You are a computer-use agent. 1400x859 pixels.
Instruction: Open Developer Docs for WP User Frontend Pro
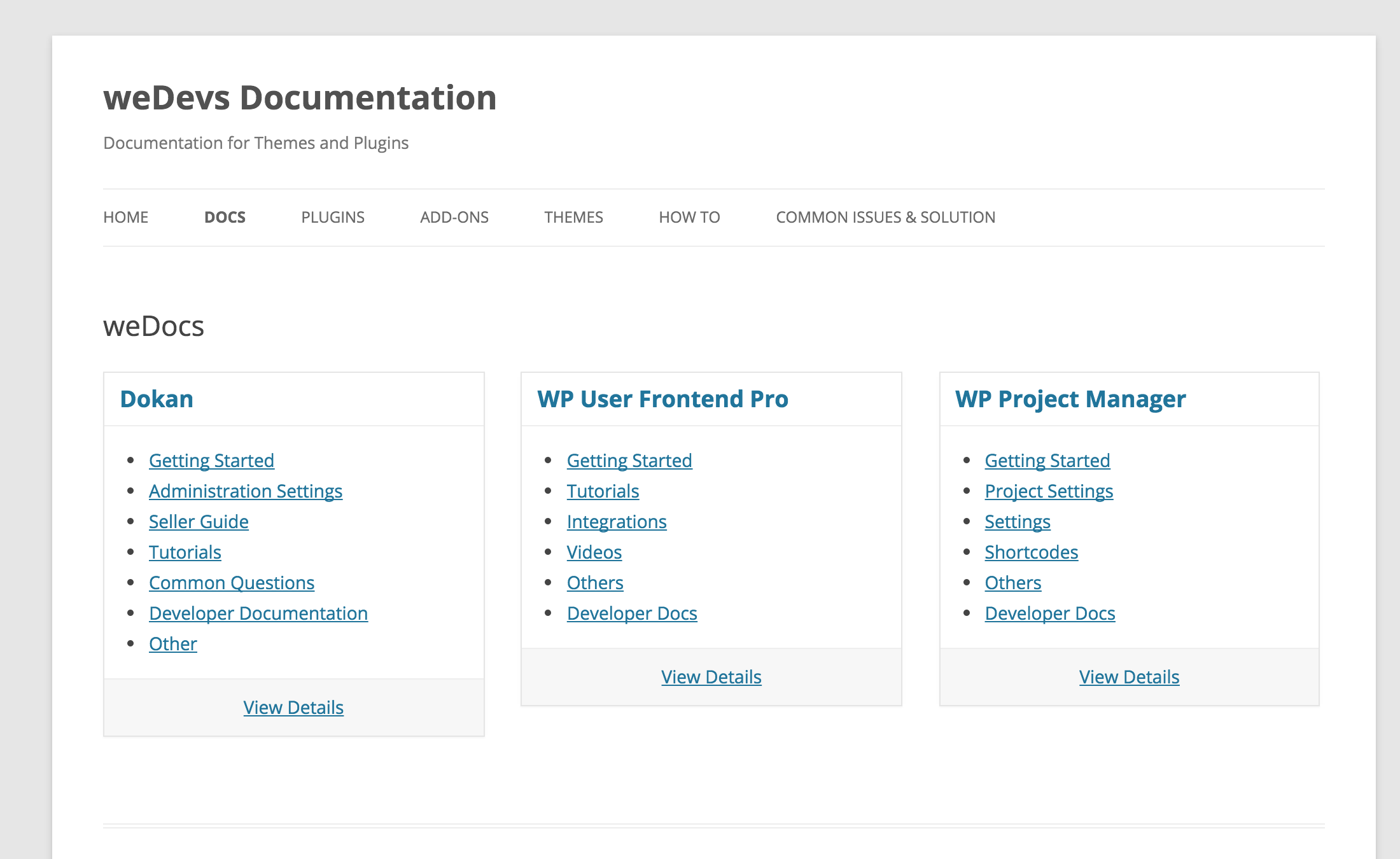(x=631, y=613)
